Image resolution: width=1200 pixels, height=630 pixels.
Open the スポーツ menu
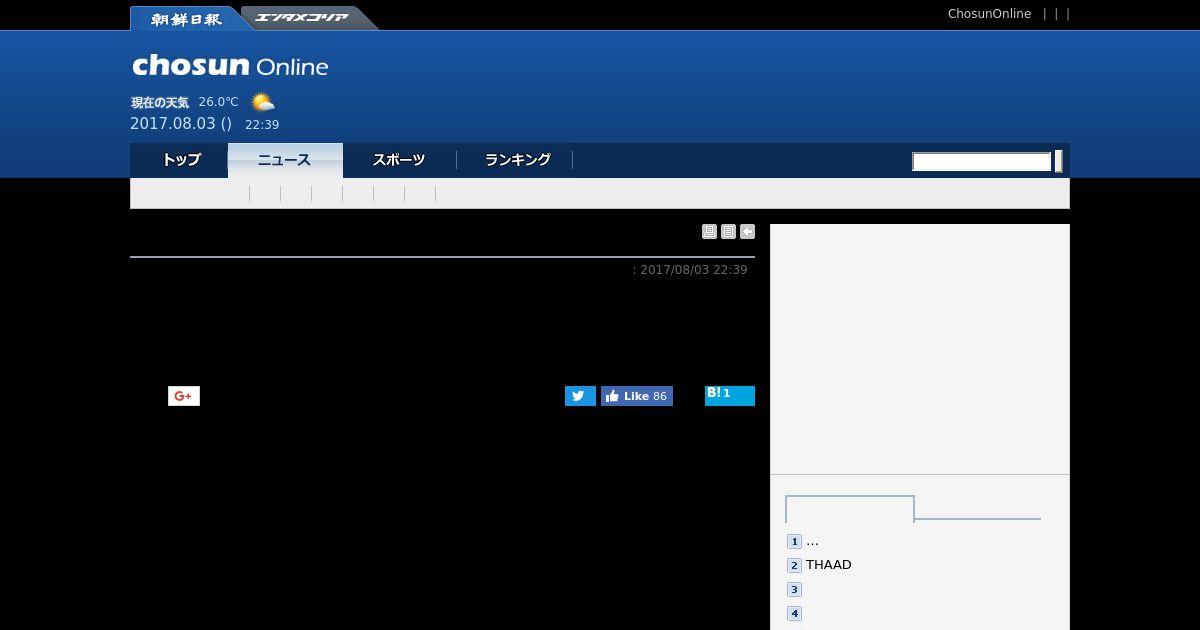coord(399,160)
